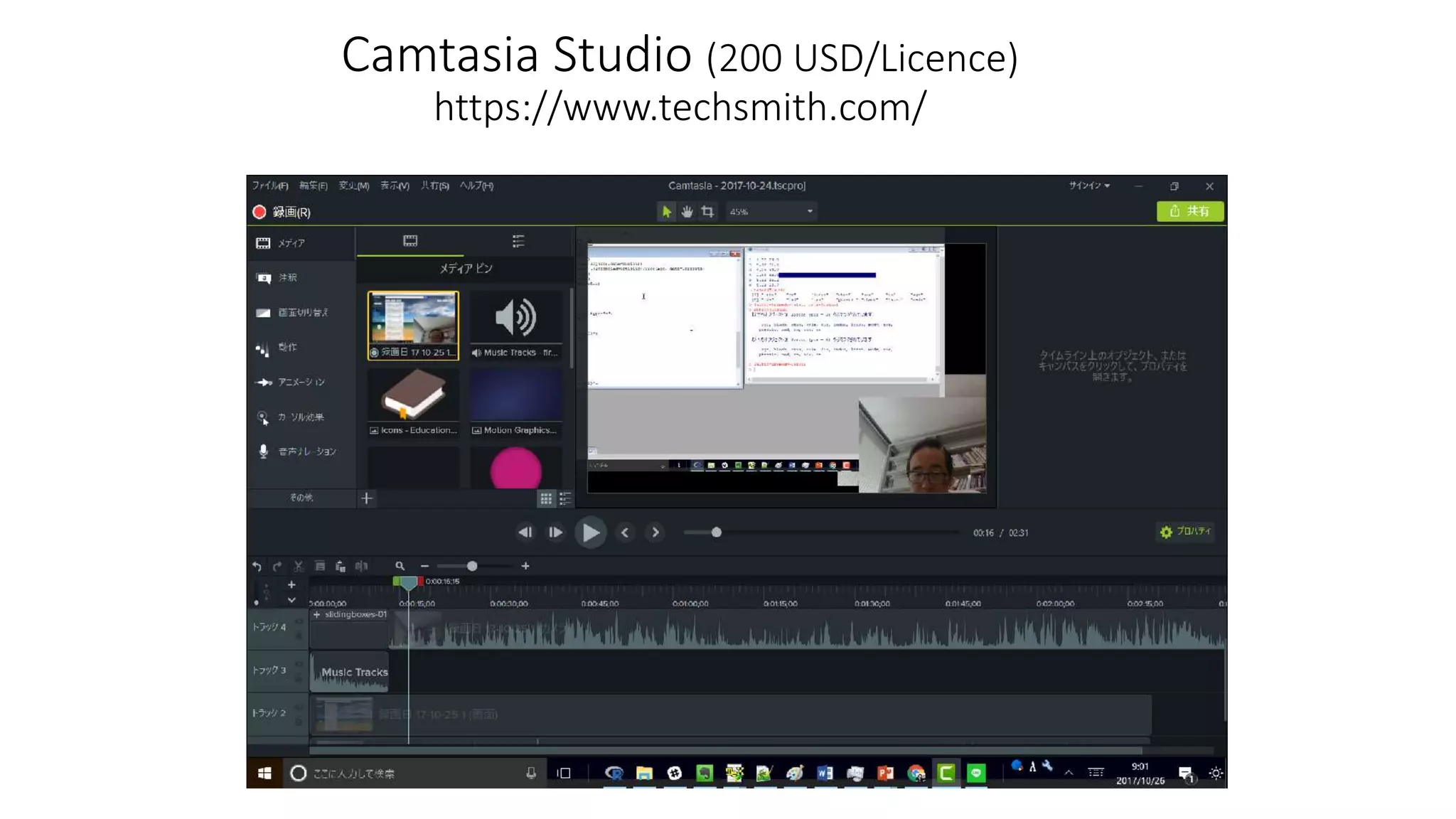Viewport: 1456px width, 819px height.
Task: Open the 編集(E) menu
Action: 313,186
